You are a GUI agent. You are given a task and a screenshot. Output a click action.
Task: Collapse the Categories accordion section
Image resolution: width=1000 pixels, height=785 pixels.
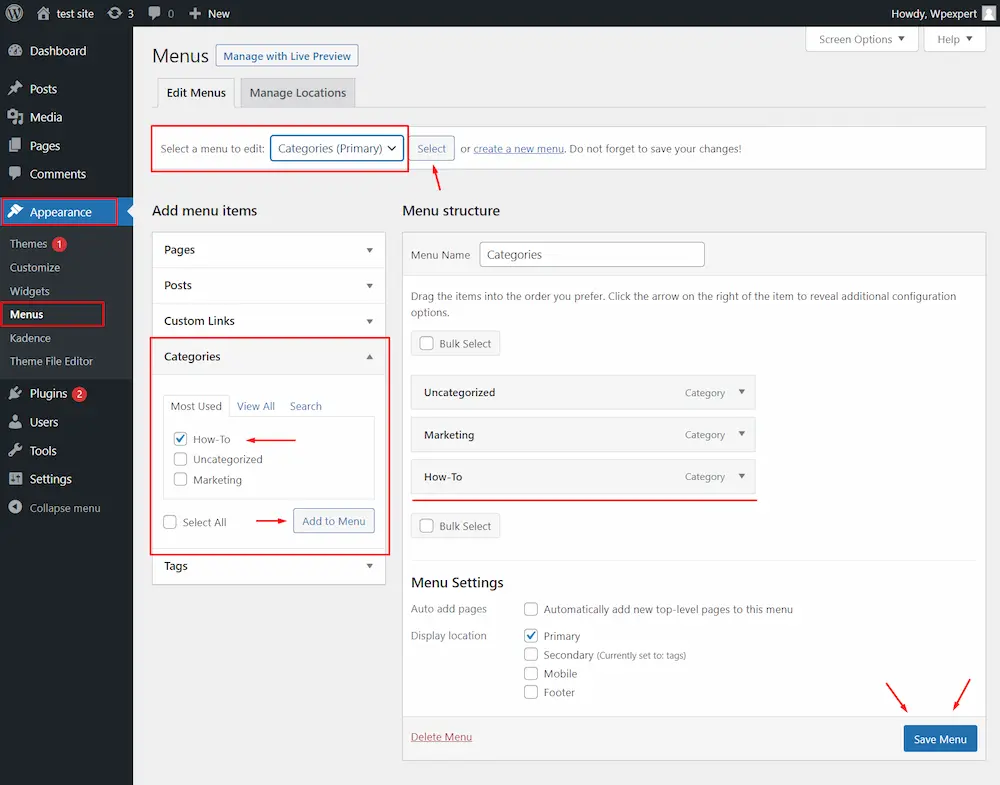268,356
